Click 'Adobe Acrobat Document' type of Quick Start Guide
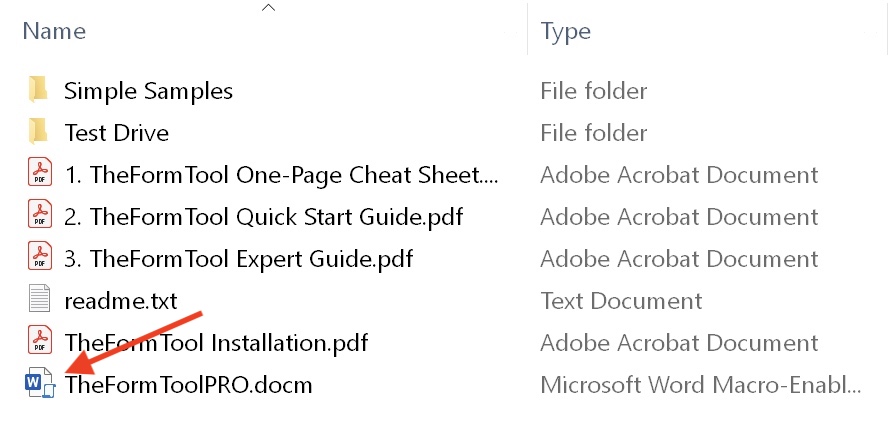The height and width of the screenshot is (430, 896). coord(679,217)
